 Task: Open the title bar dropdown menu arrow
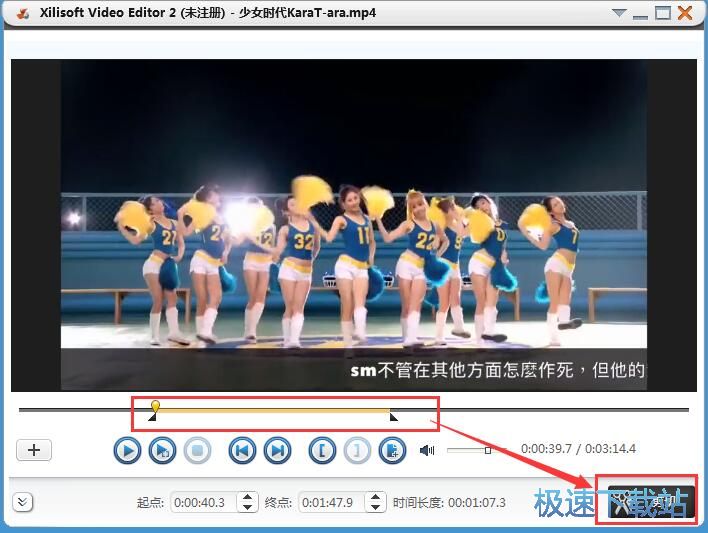point(619,13)
